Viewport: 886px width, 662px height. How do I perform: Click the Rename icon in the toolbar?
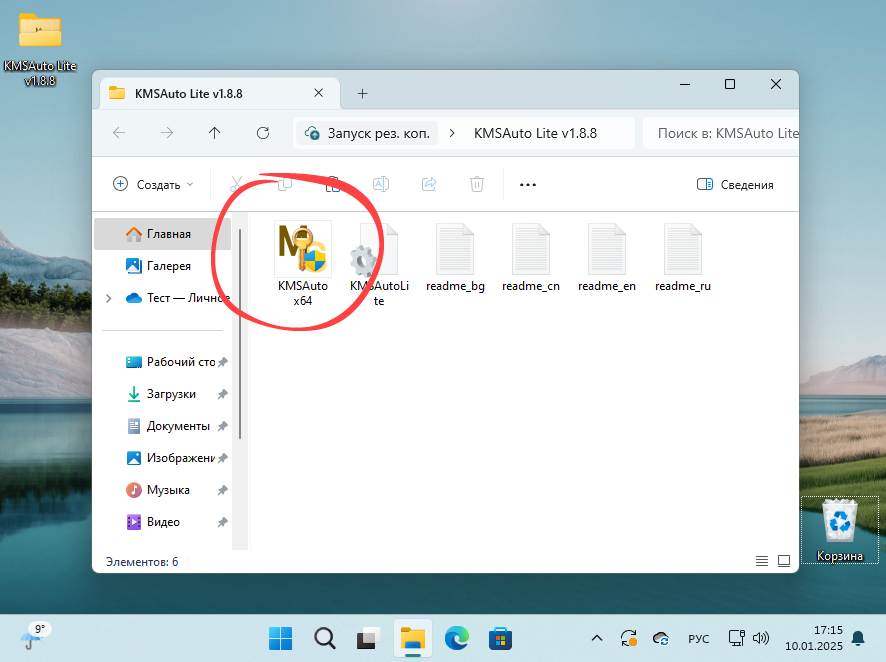point(381,184)
